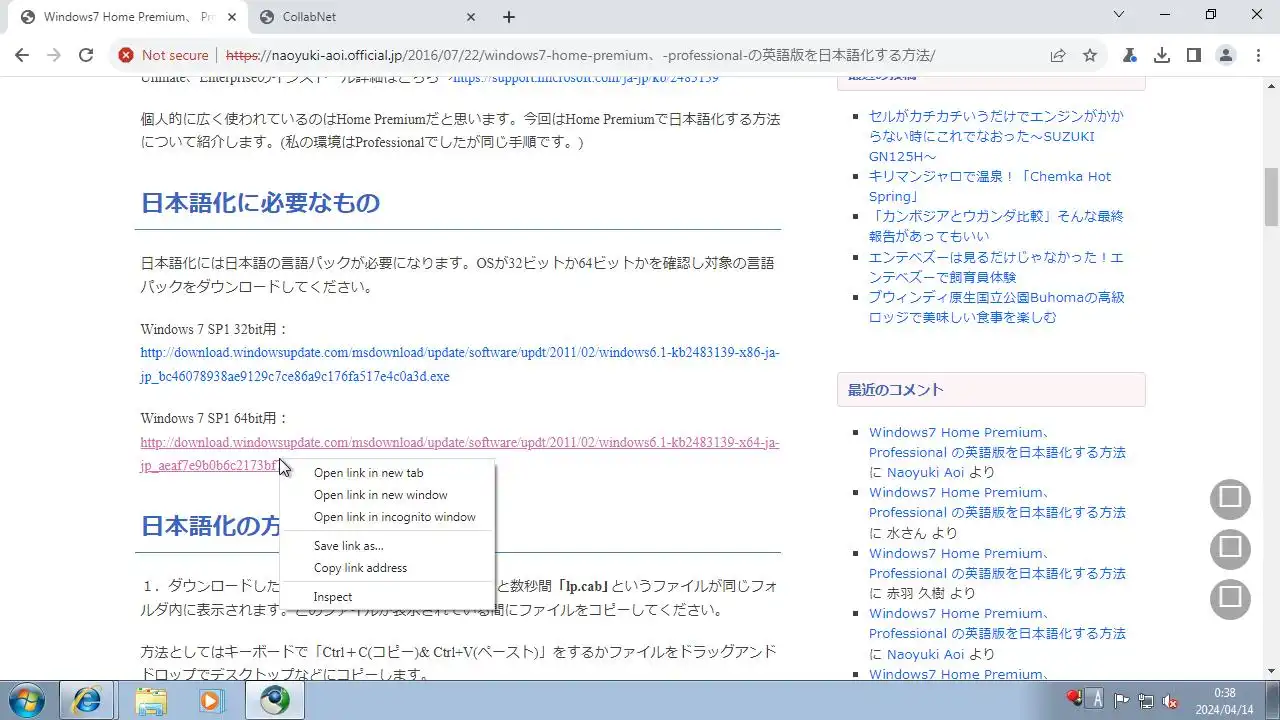Launch Internet Explorer from the taskbar
The height and width of the screenshot is (720, 1280).
(87, 701)
